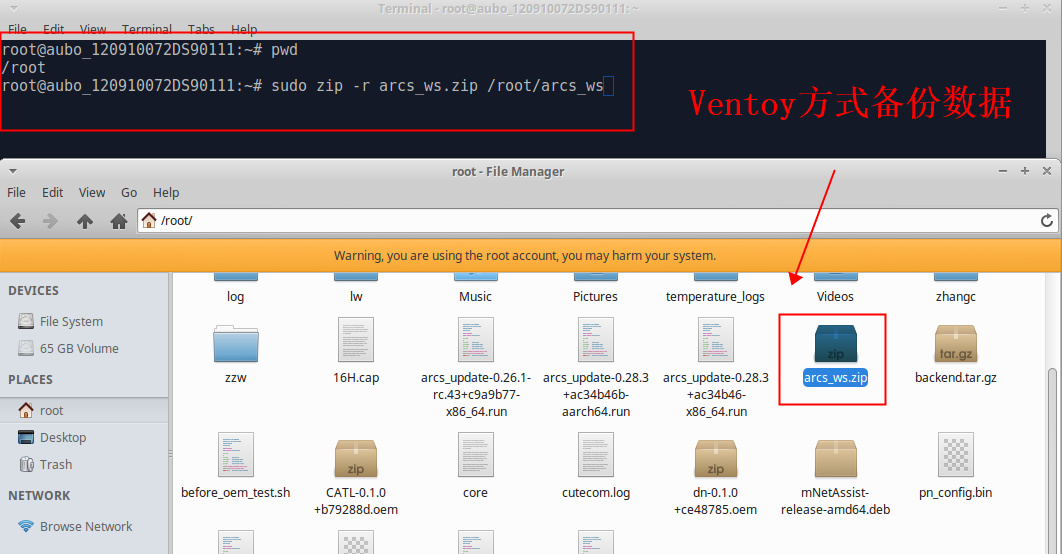Click the log folder label
Viewport: 1062px width, 554px height.
coord(236,297)
